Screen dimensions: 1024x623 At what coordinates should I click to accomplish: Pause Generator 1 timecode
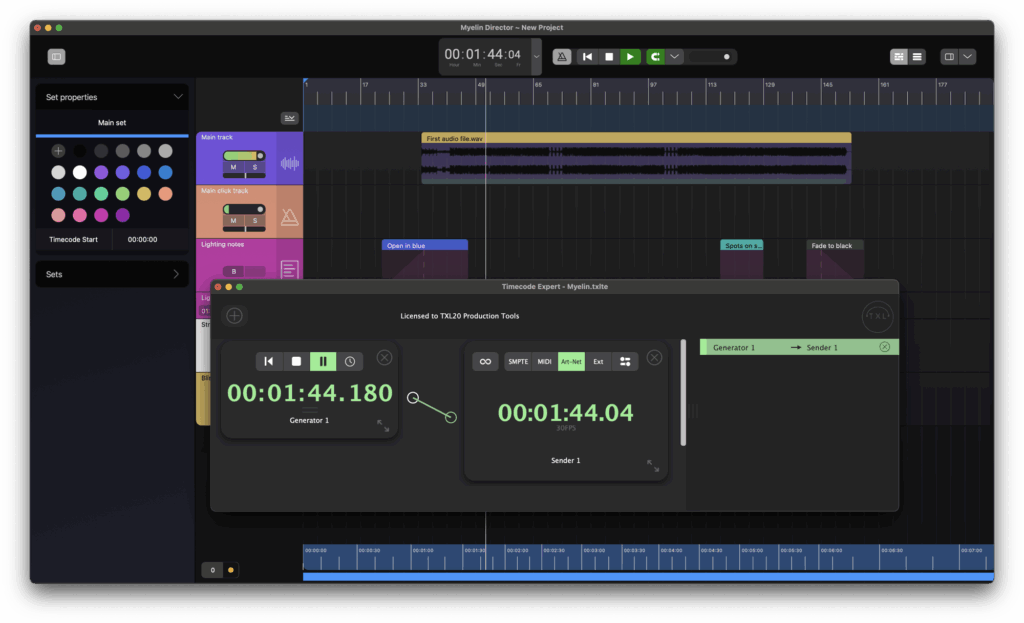[x=323, y=361]
